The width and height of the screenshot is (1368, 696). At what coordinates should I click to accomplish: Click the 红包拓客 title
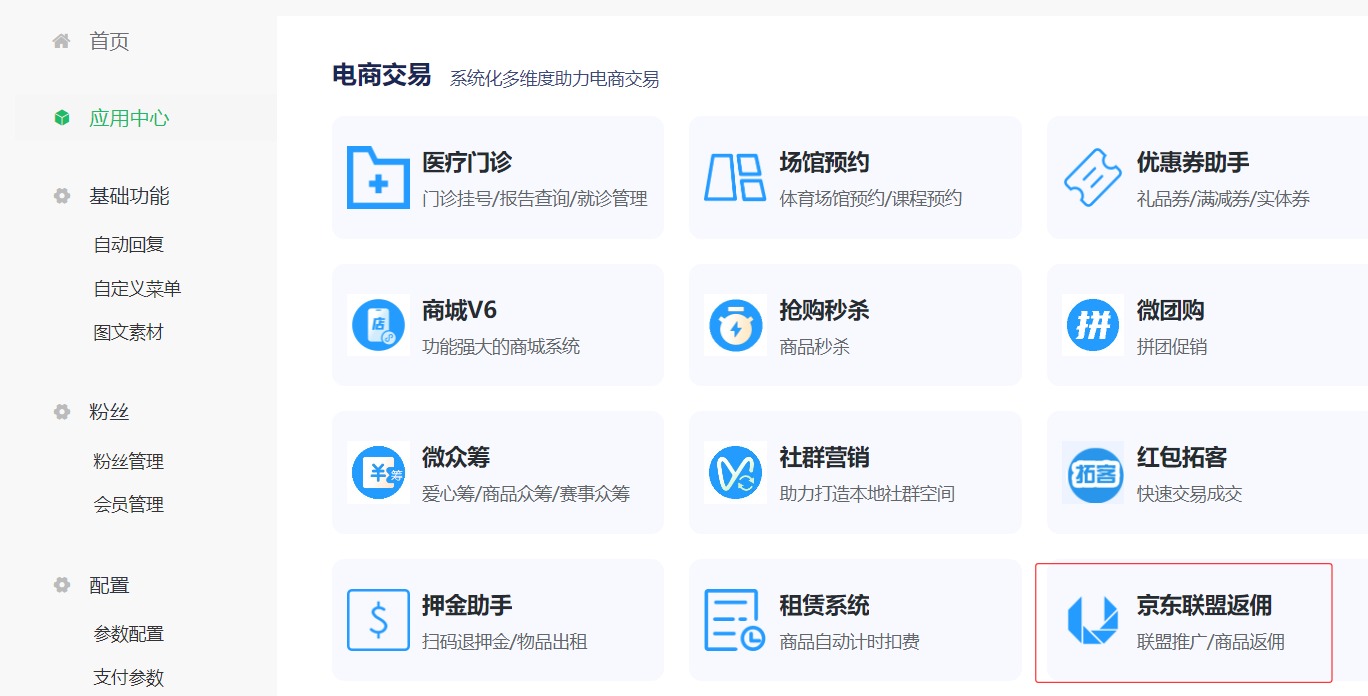pos(1182,458)
